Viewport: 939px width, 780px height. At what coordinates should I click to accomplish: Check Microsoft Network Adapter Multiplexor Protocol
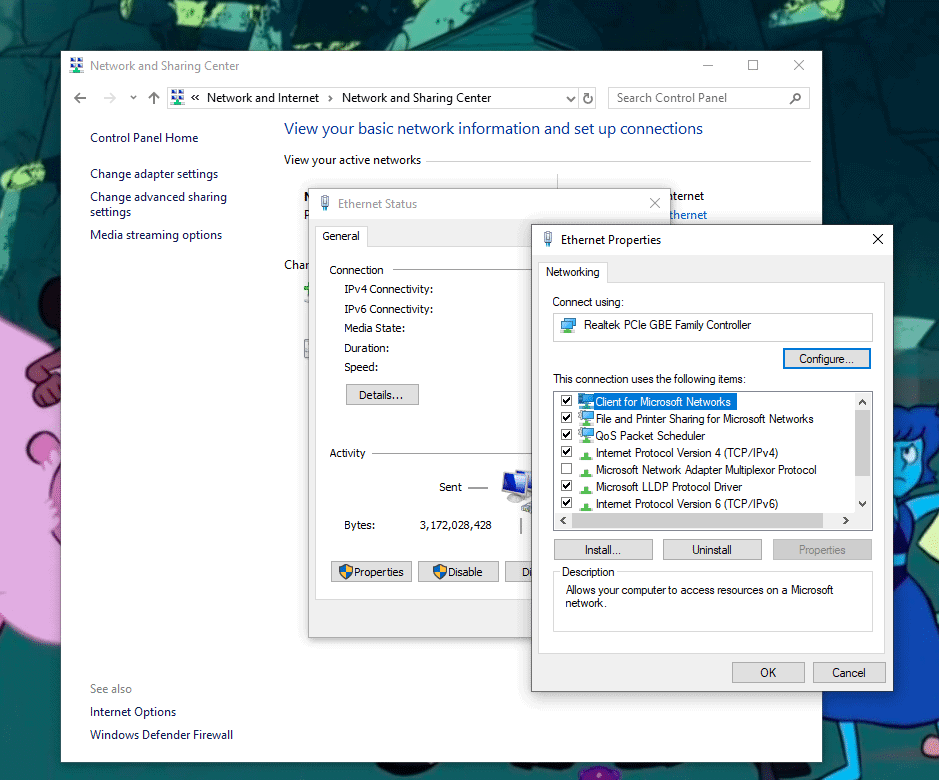(x=567, y=468)
